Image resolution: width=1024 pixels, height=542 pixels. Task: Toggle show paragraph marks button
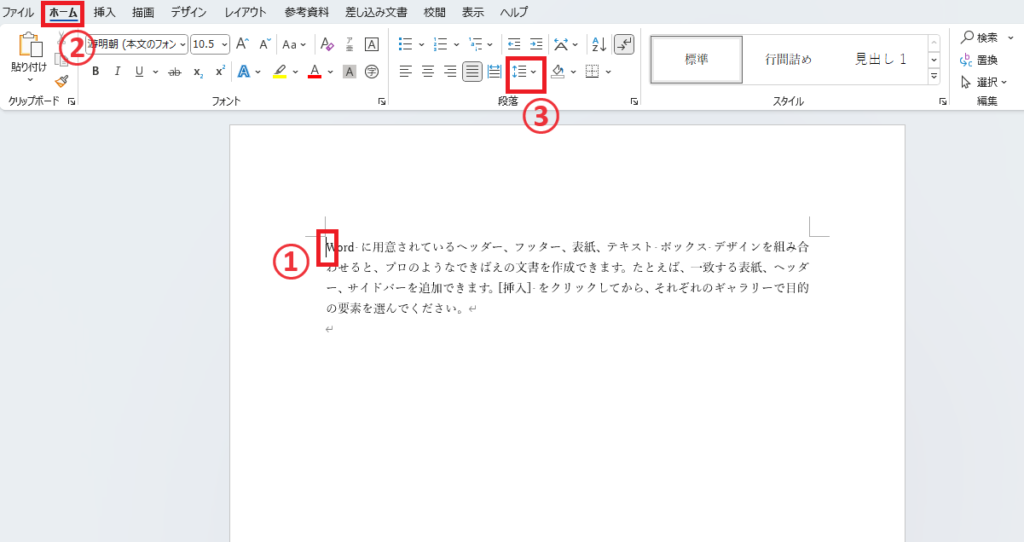pos(623,44)
